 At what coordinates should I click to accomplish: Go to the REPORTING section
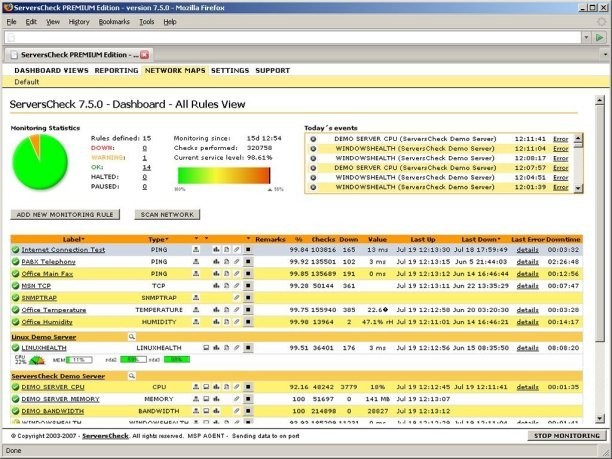(116, 71)
